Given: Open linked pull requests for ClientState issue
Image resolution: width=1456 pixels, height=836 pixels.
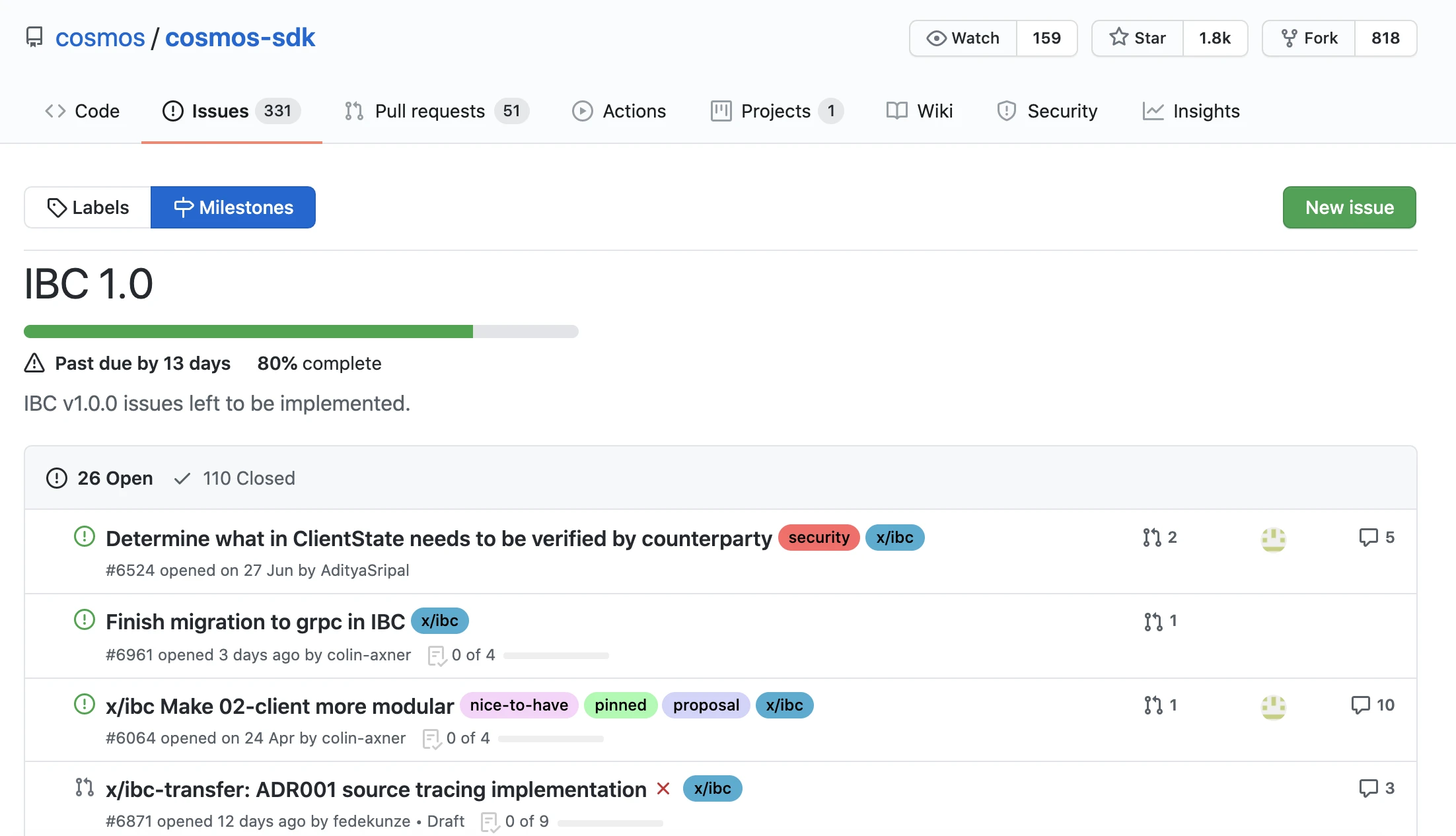Looking at the screenshot, I should tap(1160, 538).
